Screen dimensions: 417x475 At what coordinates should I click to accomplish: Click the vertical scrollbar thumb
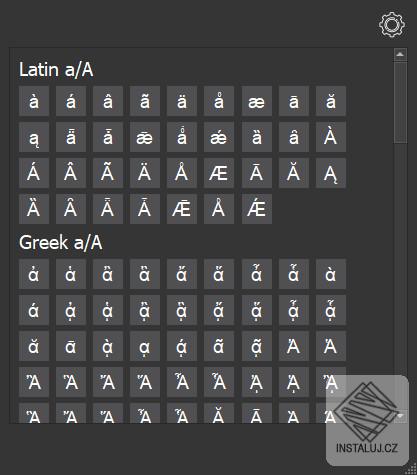click(400, 103)
